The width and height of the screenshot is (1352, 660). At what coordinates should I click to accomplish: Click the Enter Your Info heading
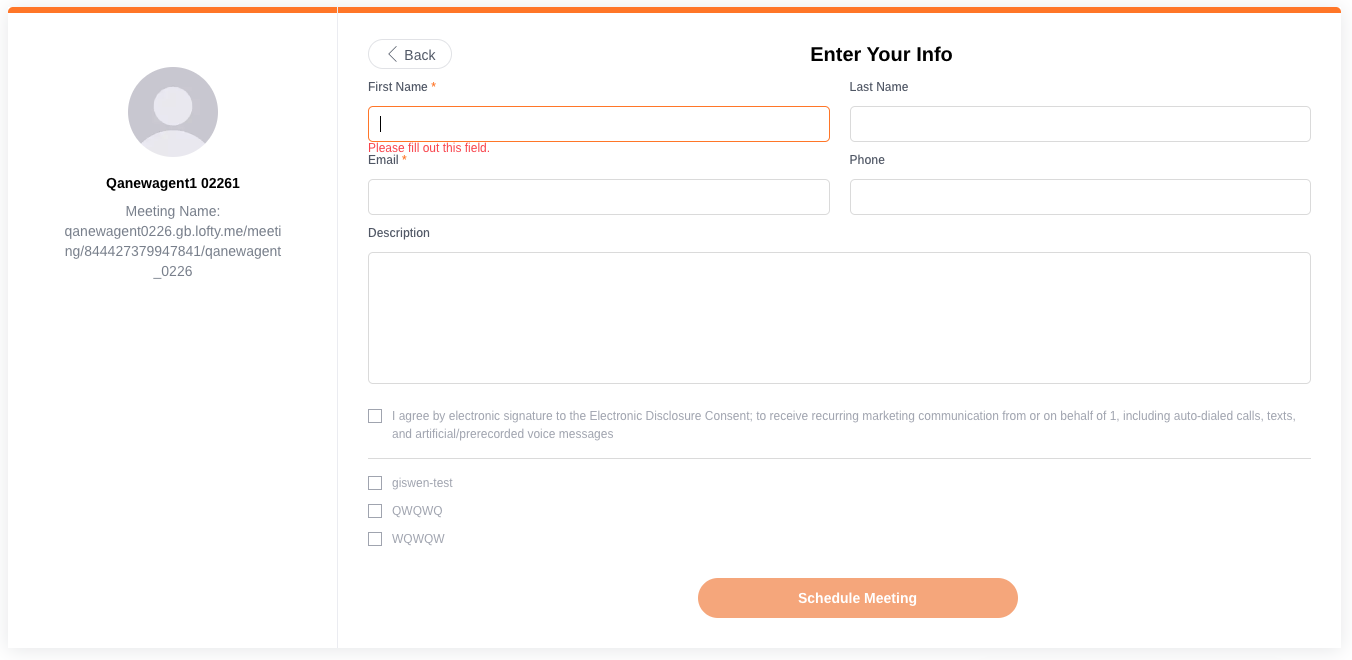pos(881,54)
